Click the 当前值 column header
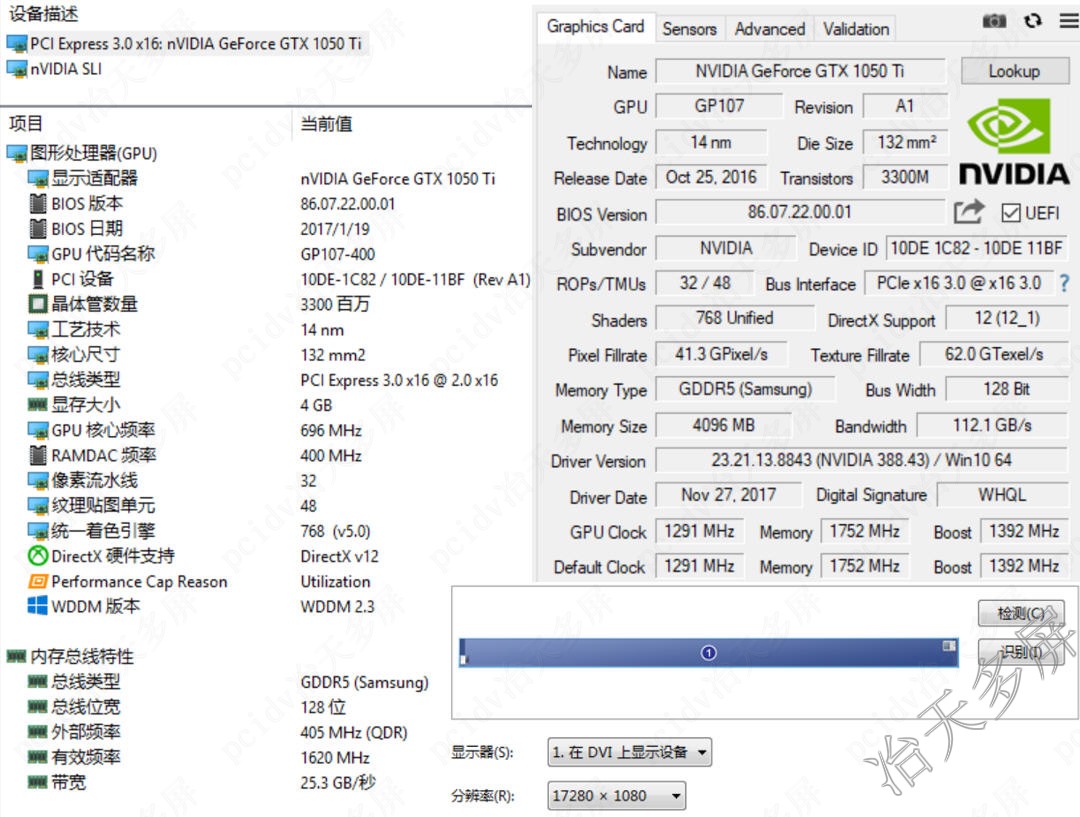Viewport: 1080px width, 817px height. point(326,124)
